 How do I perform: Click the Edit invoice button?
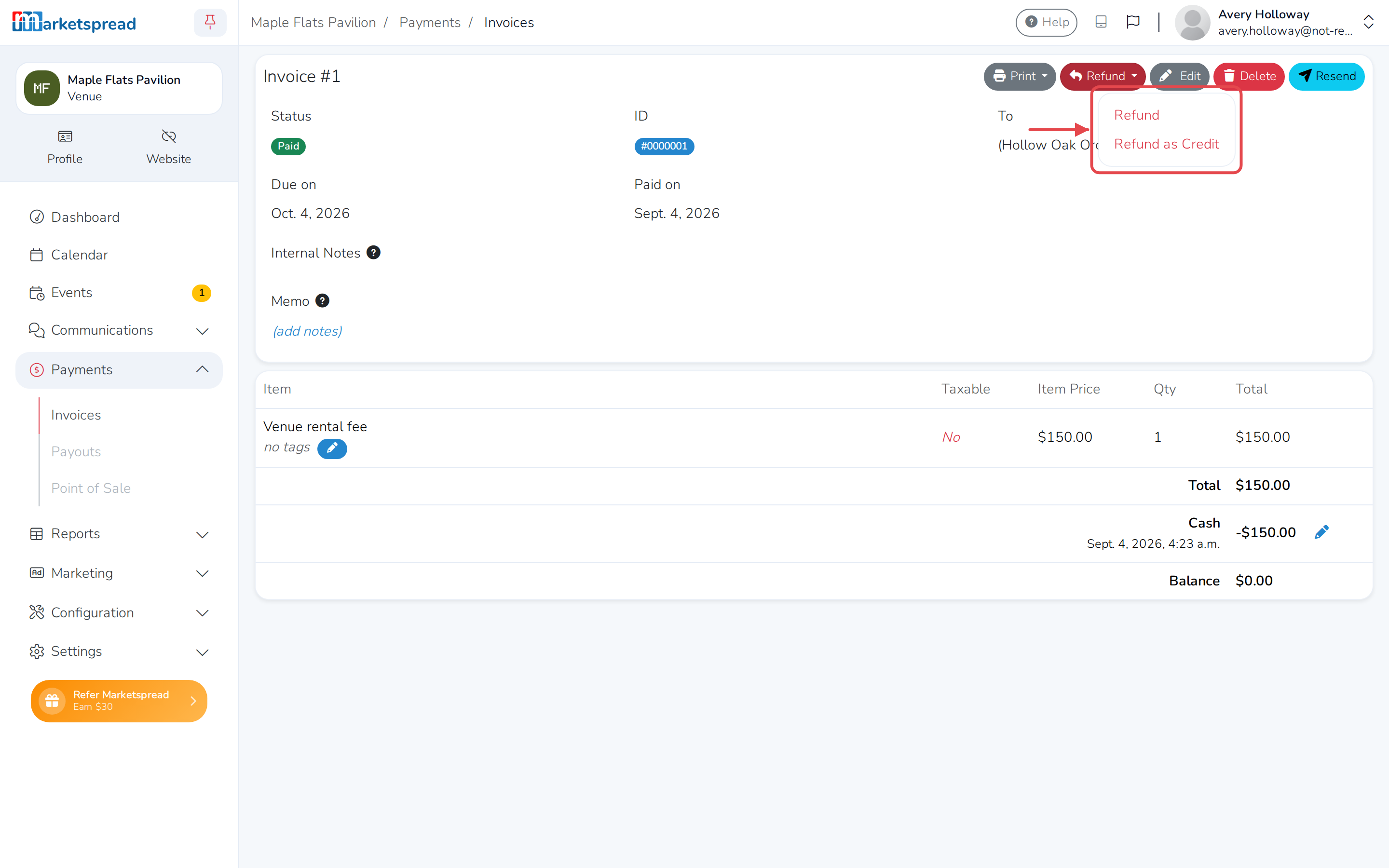click(1180, 76)
